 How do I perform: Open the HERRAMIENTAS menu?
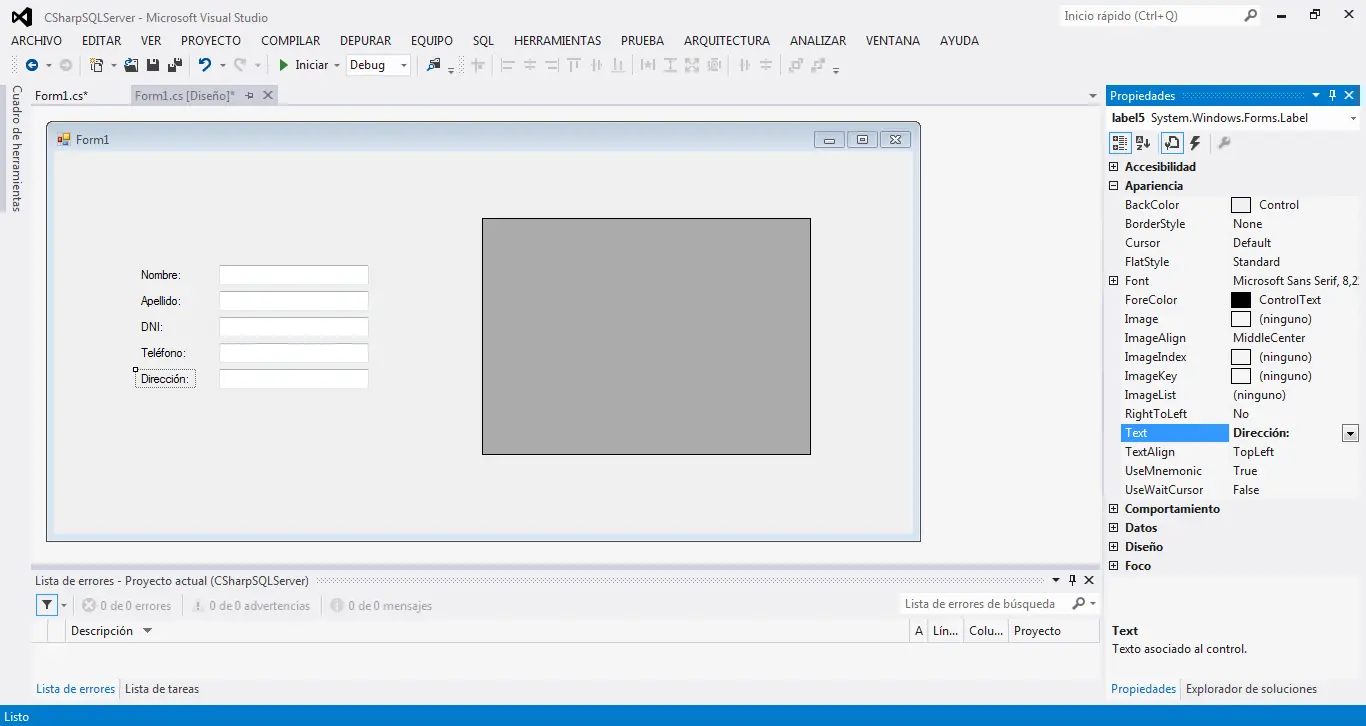tap(558, 41)
